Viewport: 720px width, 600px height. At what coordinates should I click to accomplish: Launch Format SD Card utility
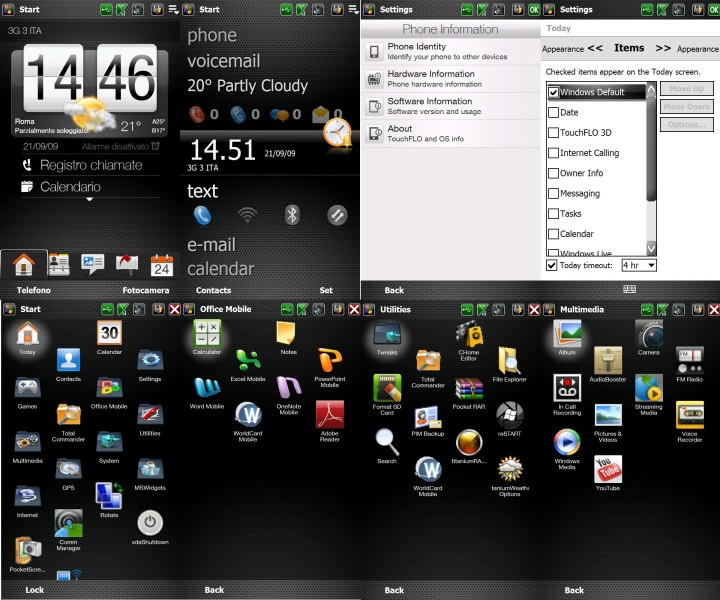click(x=387, y=388)
